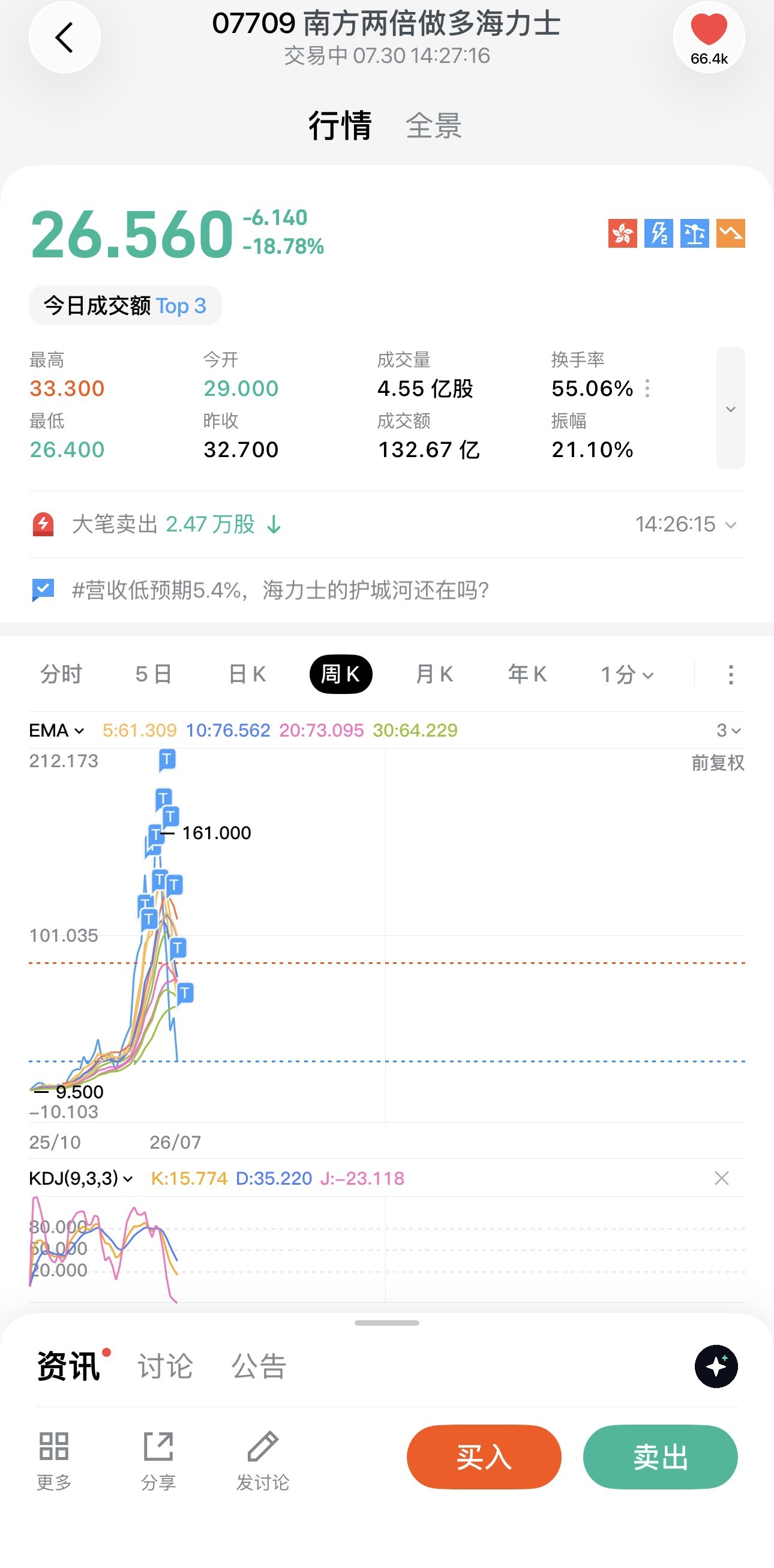Switch to the 日K chart tab

[247, 674]
